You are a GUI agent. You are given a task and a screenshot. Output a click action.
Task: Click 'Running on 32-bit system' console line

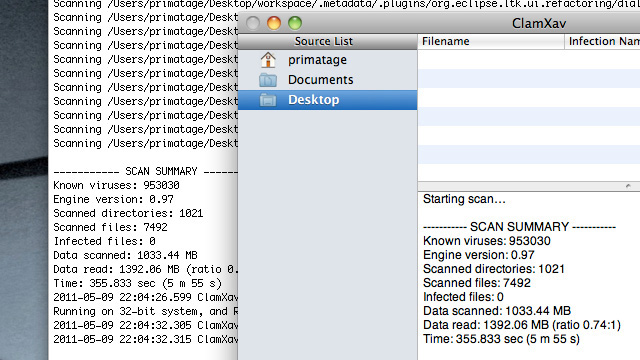click(145, 311)
